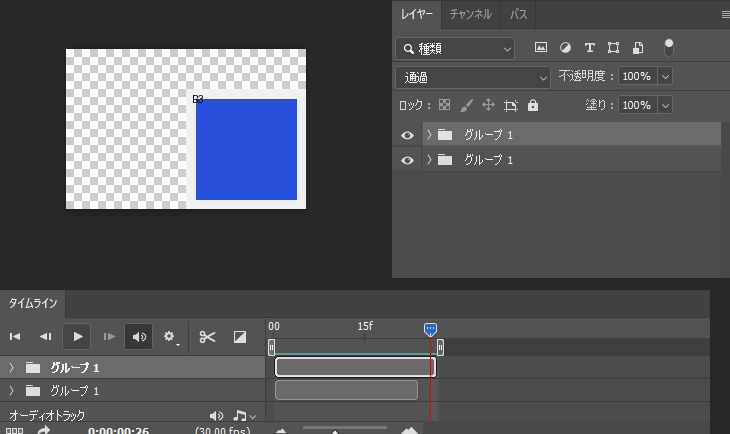730x434 pixels.
Task: Click the 0:00:00:26 timecode
Action: point(118,431)
